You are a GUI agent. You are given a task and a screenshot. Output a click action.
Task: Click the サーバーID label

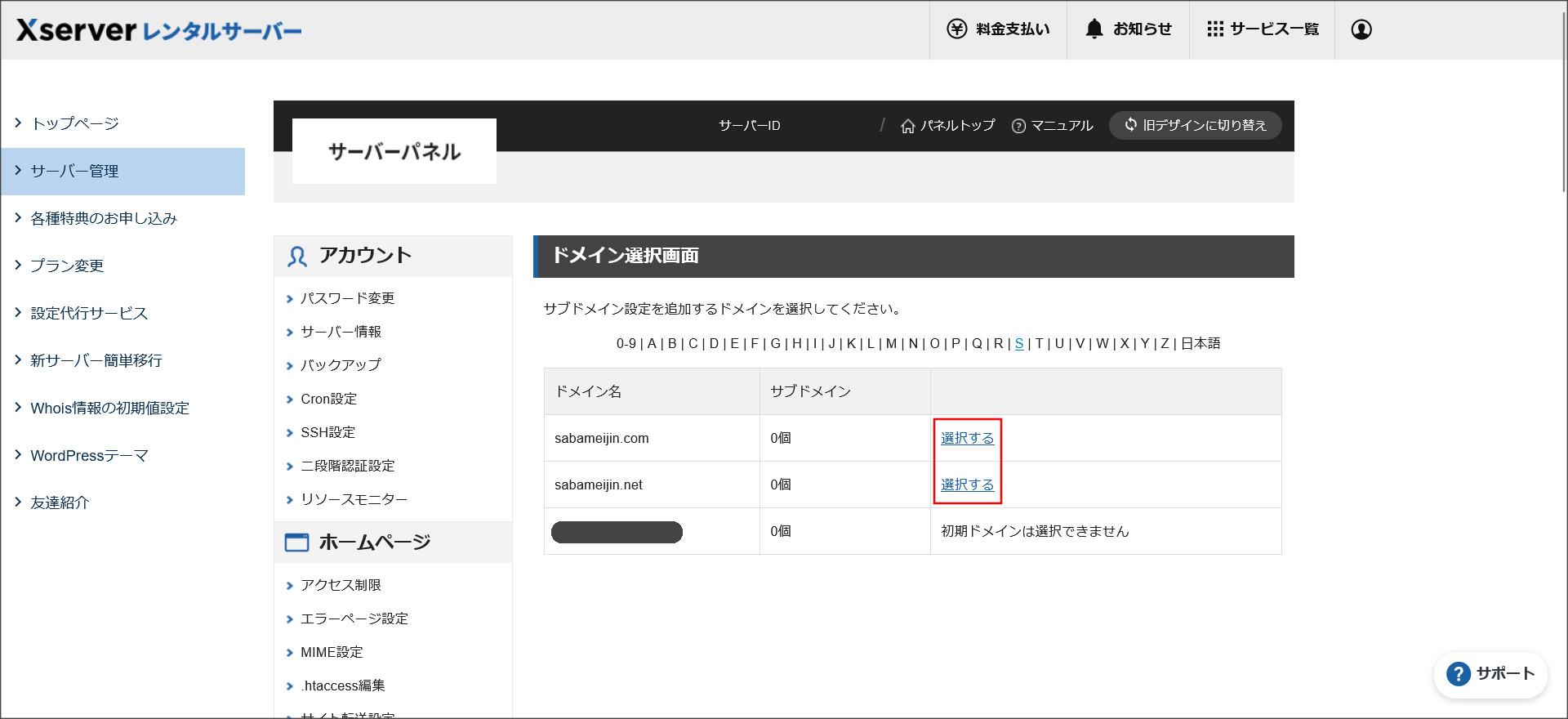pos(749,126)
